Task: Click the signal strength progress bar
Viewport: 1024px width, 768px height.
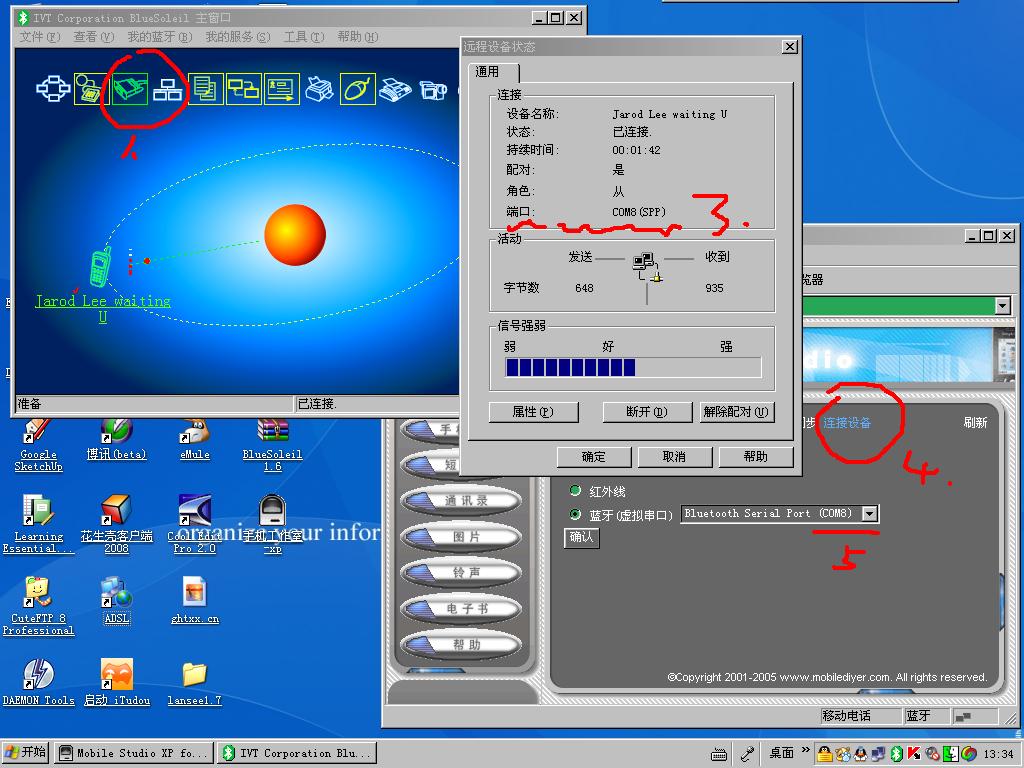Action: [x=632, y=368]
